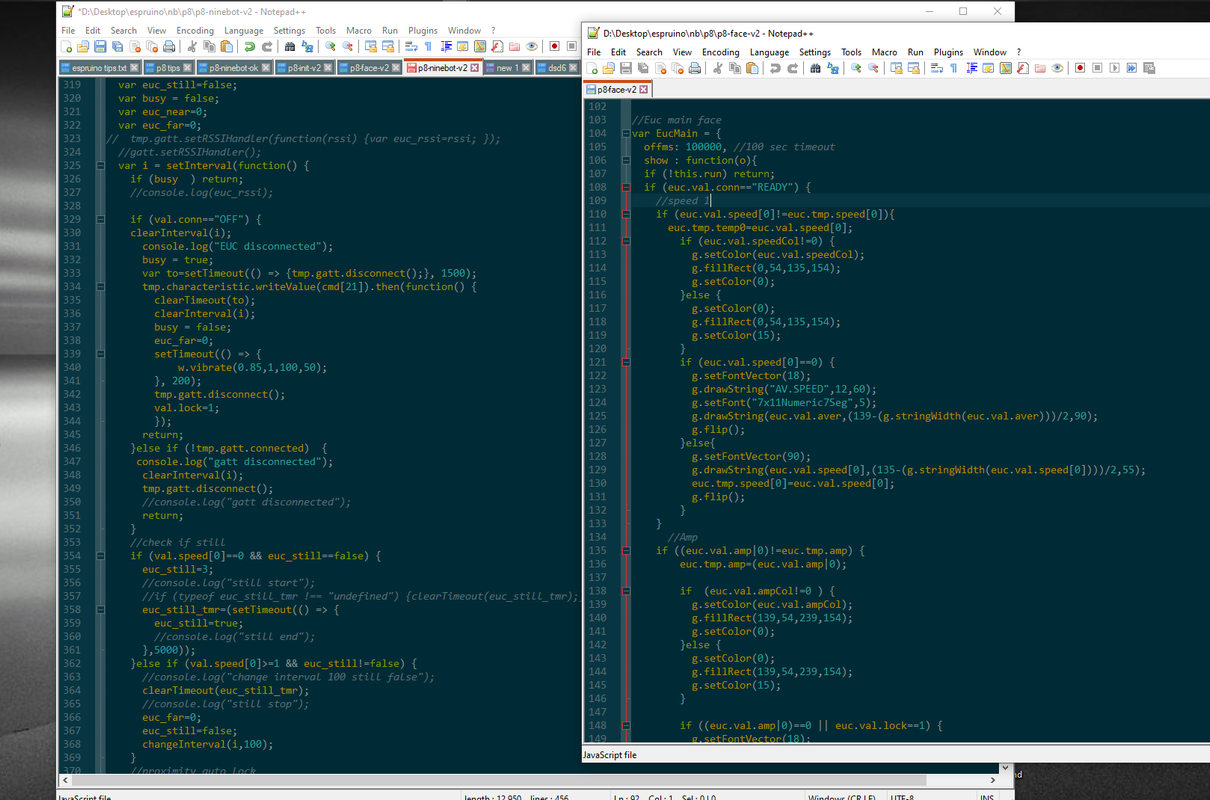The image size is (1210, 800).
Task: Open Language menu in p8-face-v2 window
Action: coord(769,52)
